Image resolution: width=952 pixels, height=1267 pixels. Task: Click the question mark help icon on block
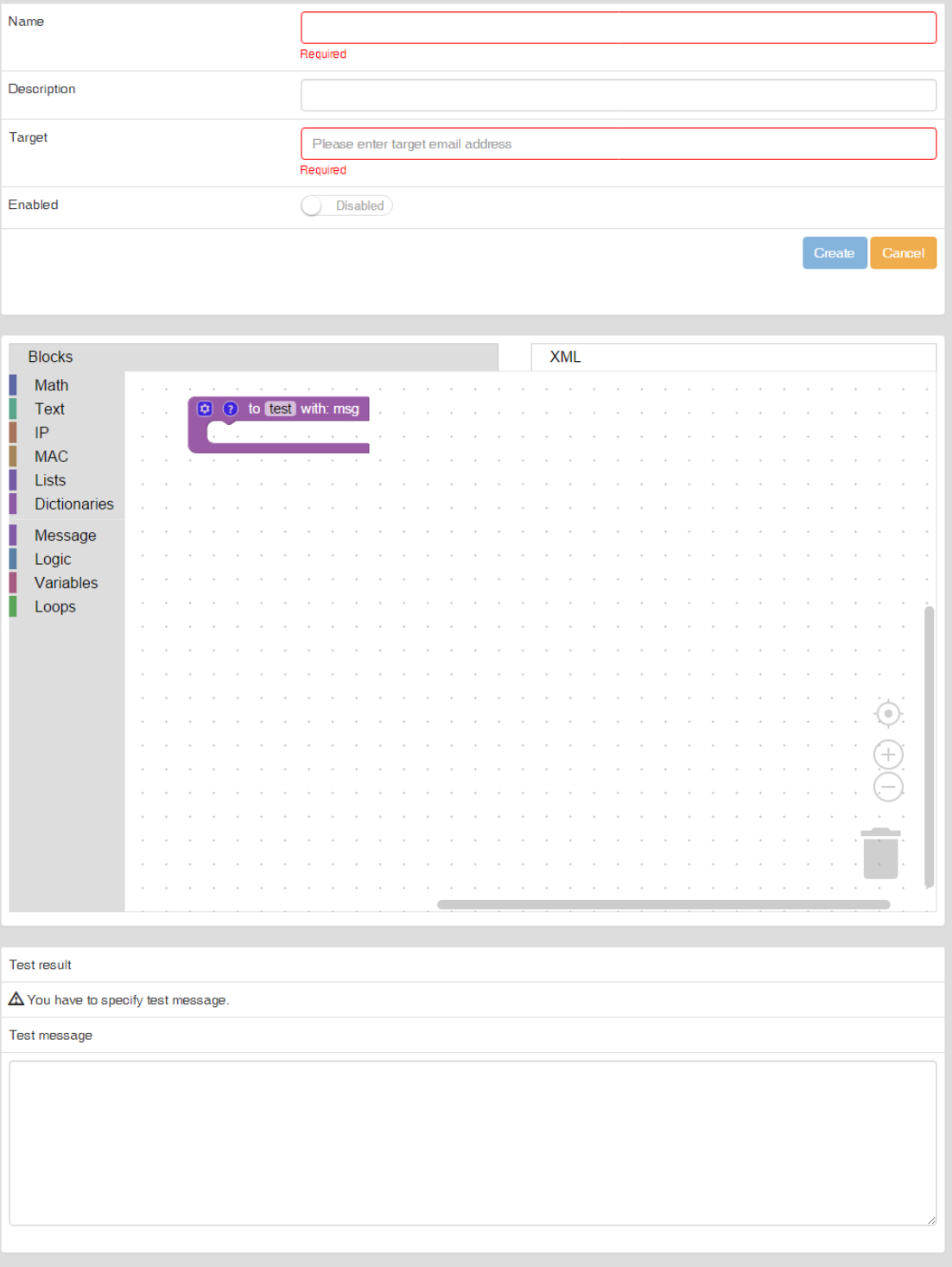tap(230, 409)
